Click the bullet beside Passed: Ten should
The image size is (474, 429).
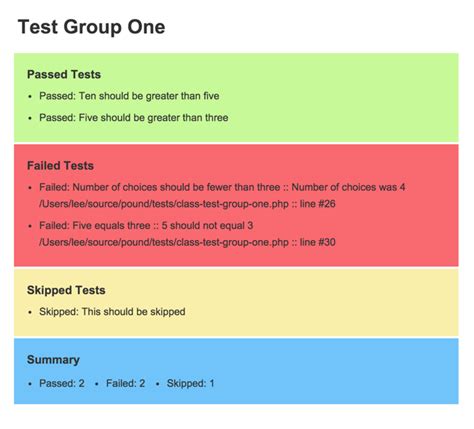tap(30, 97)
